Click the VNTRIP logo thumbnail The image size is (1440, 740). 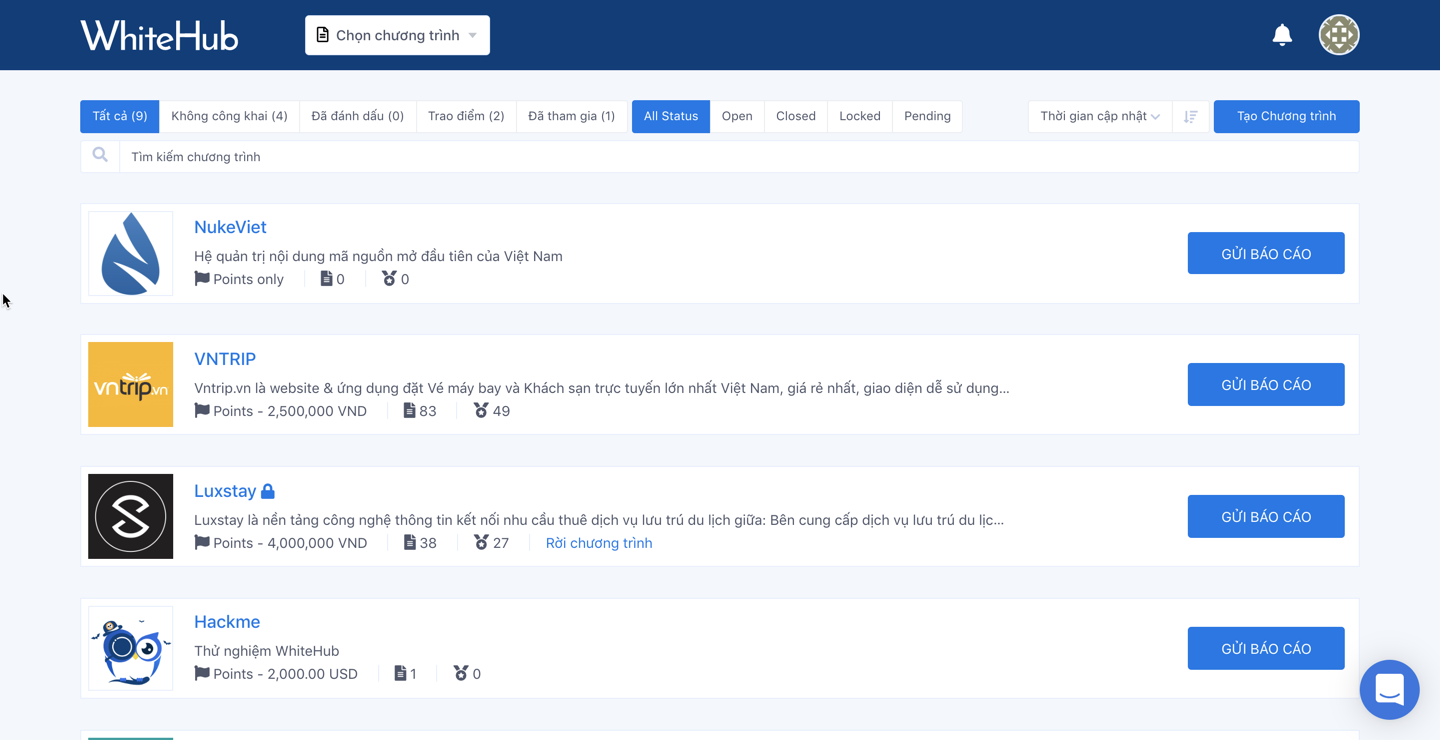point(130,384)
